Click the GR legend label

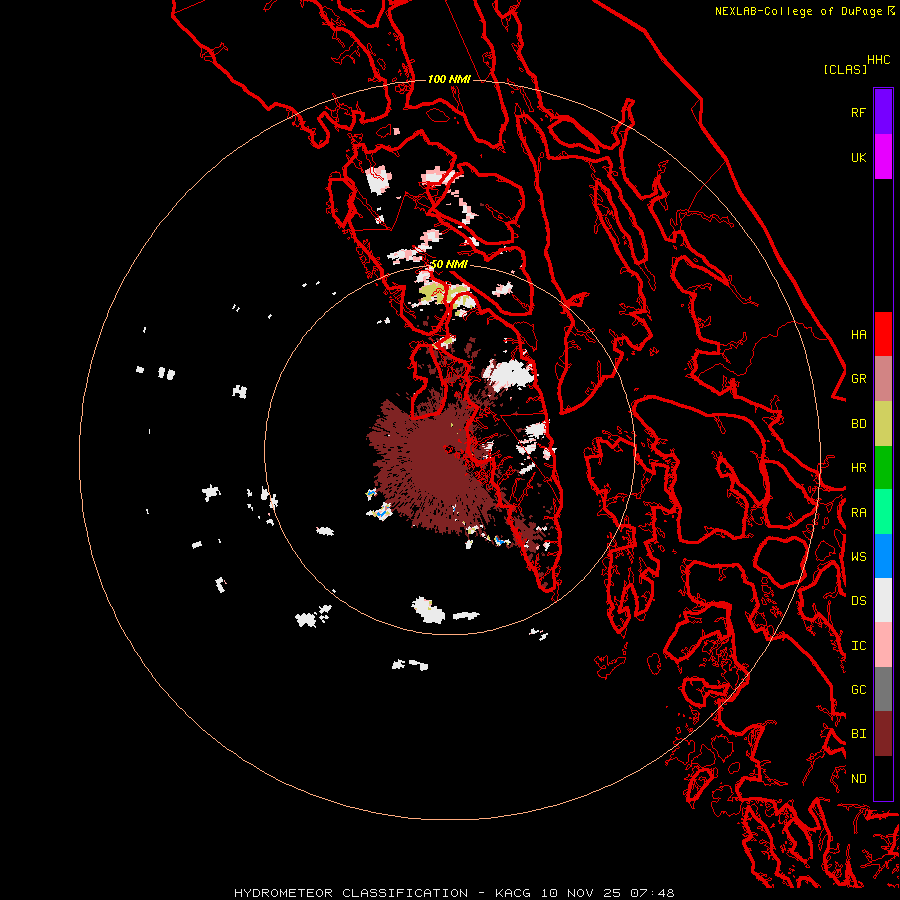pyautogui.click(x=858, y=379)
